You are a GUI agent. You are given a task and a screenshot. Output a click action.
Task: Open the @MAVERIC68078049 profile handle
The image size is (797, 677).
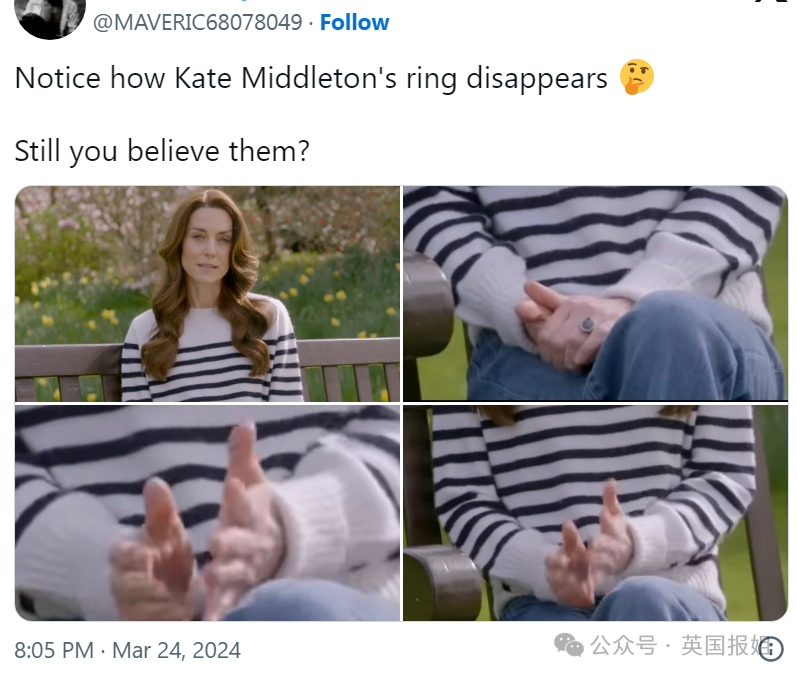198,22
